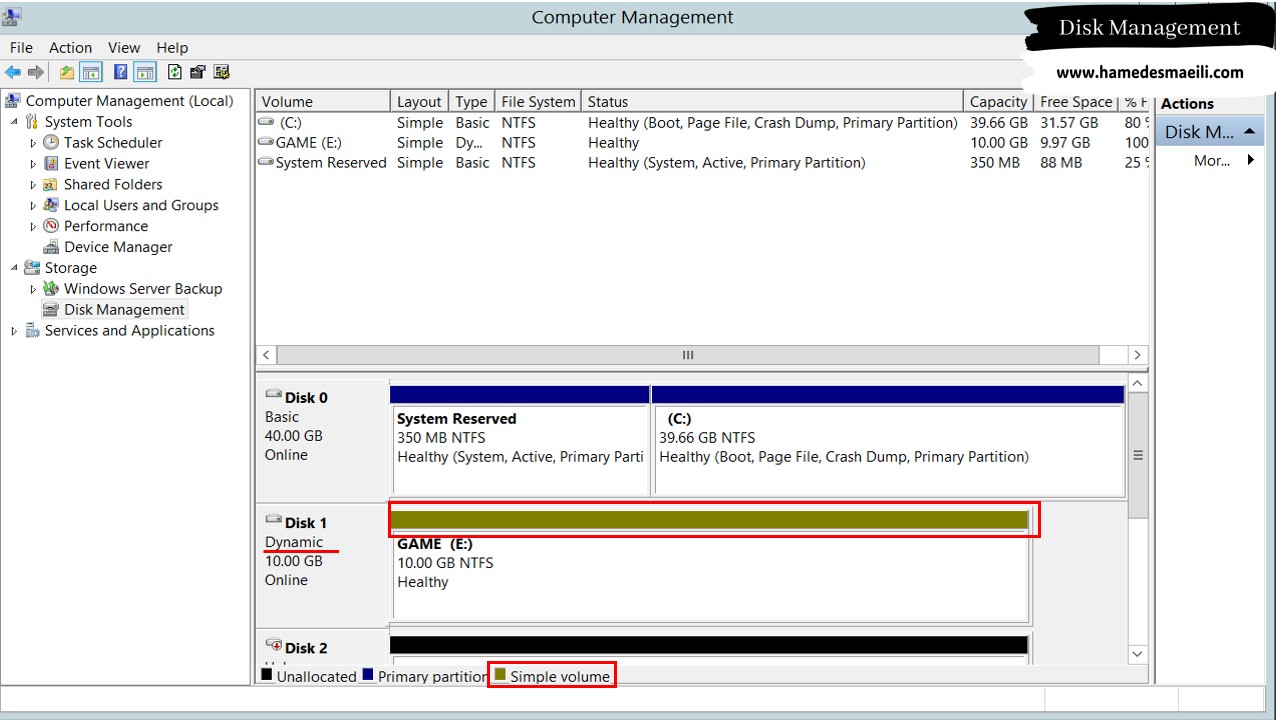Expand the Performance branch arrow
The height and width of the screenshot is (720, 1280).
pyautogui.click(x=33, y=227)
